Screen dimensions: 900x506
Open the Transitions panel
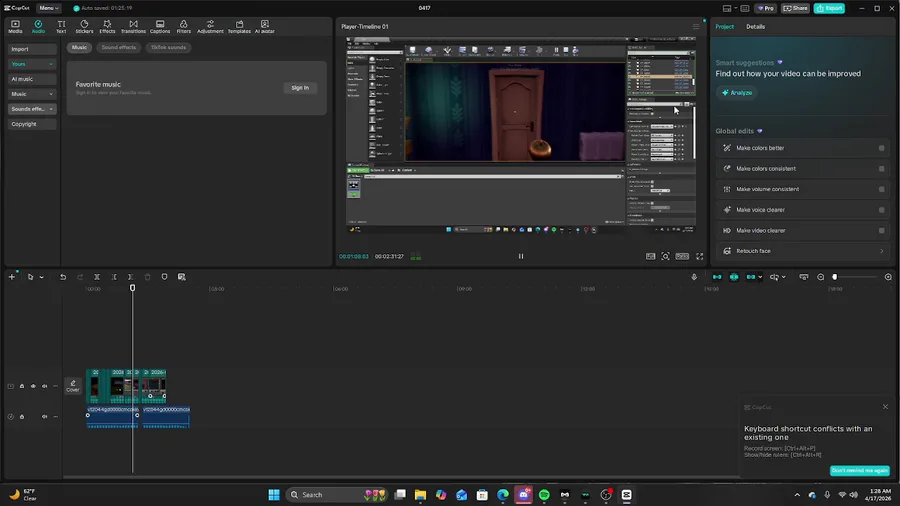tap(133, 26)
